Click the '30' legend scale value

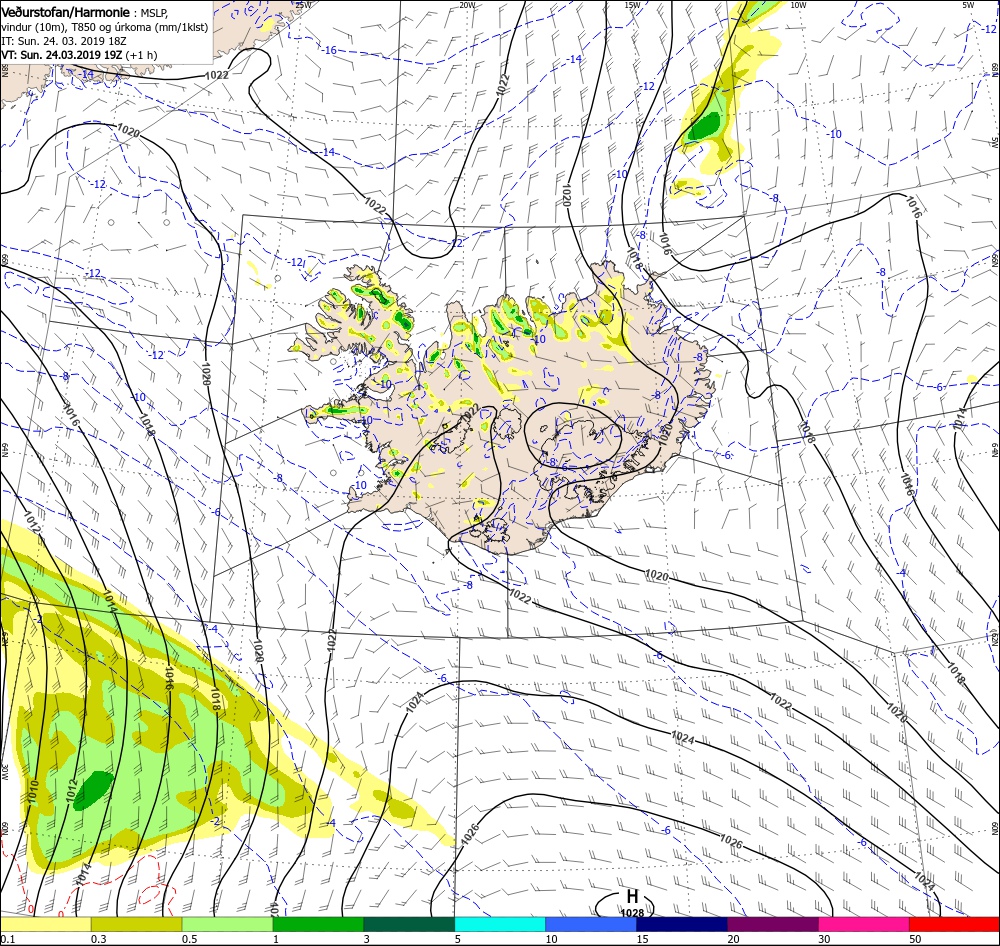pyautogui.click(x=825, y=939)
